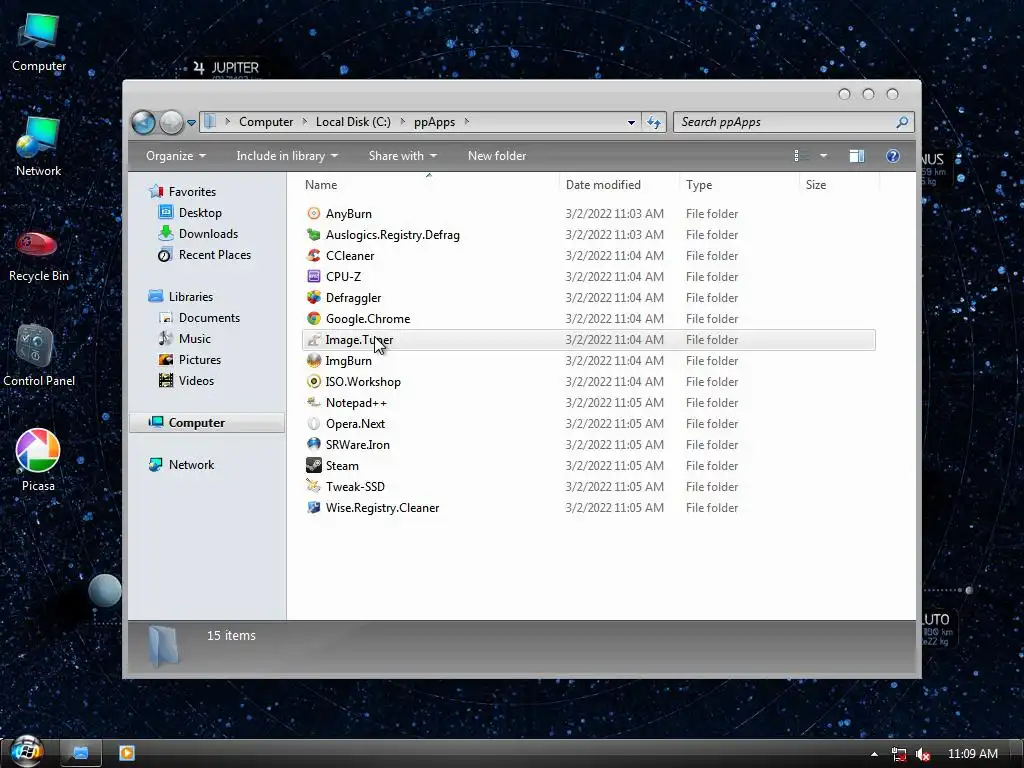Click the CCleaner folder icon
1024x768 pixels.
[x=313, y=255]
